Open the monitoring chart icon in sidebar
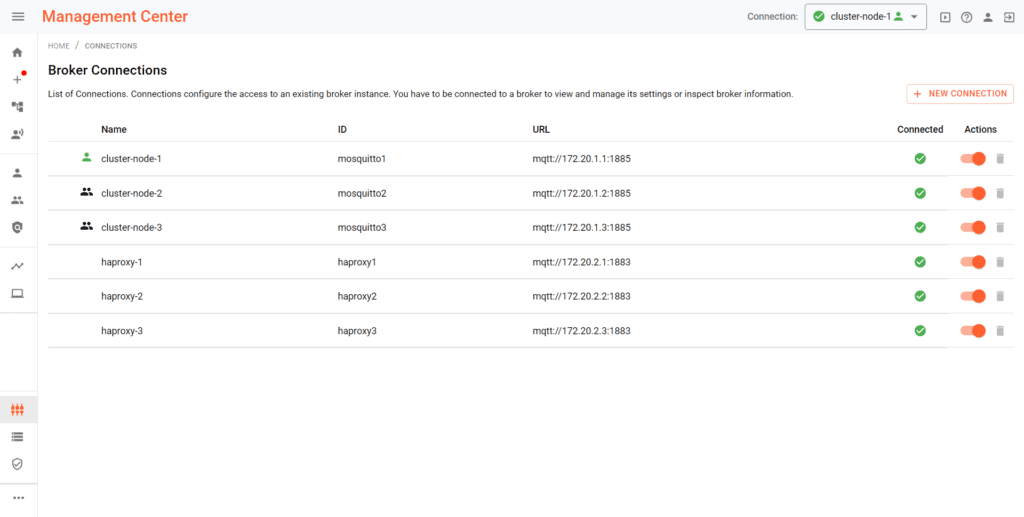1024x517 pixels. 17,267
